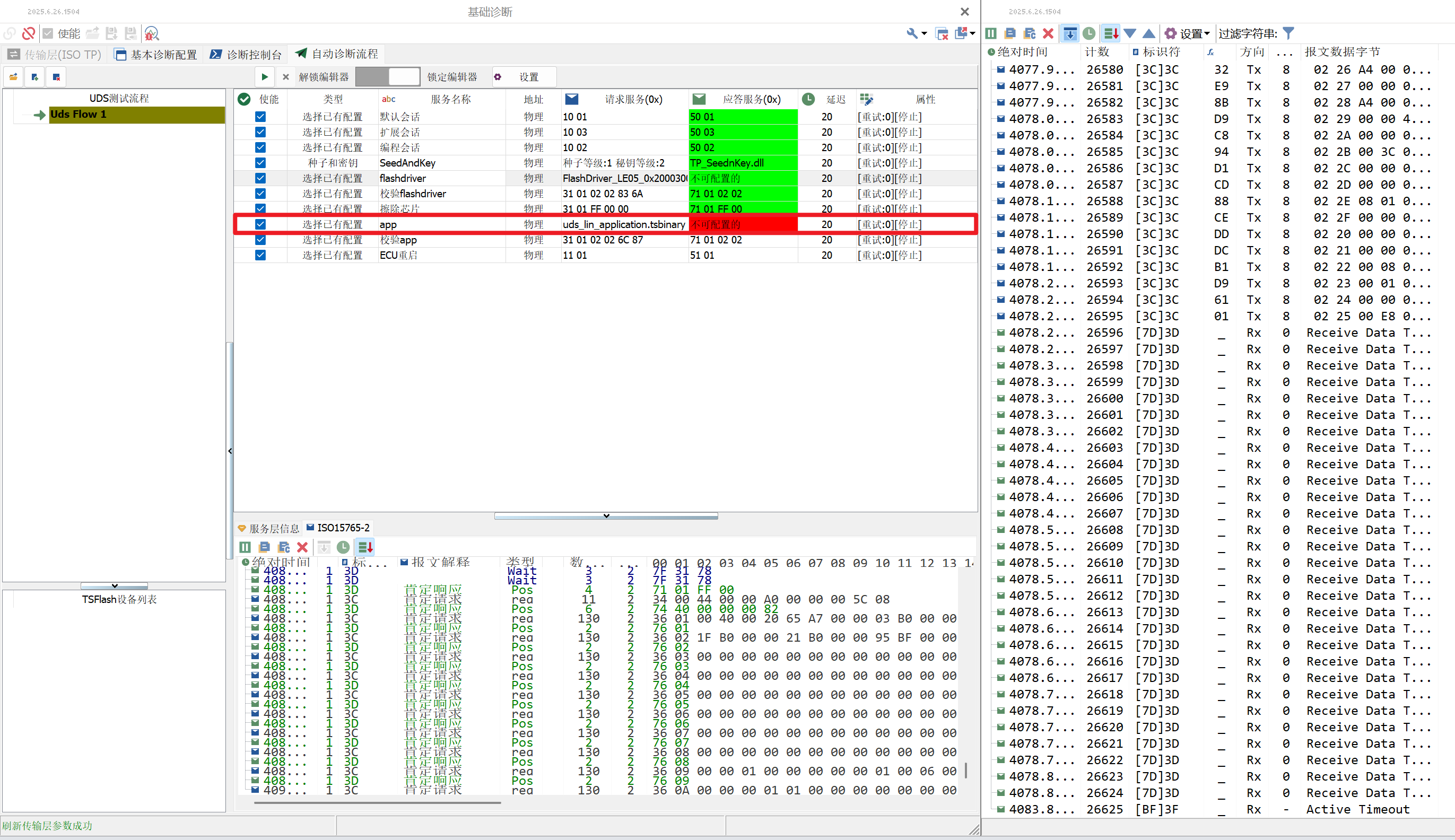Viewport: 1455px width, 840px height.
Task: Open the bug analysis magnifier tool
Action: click(x=152, y=33)
